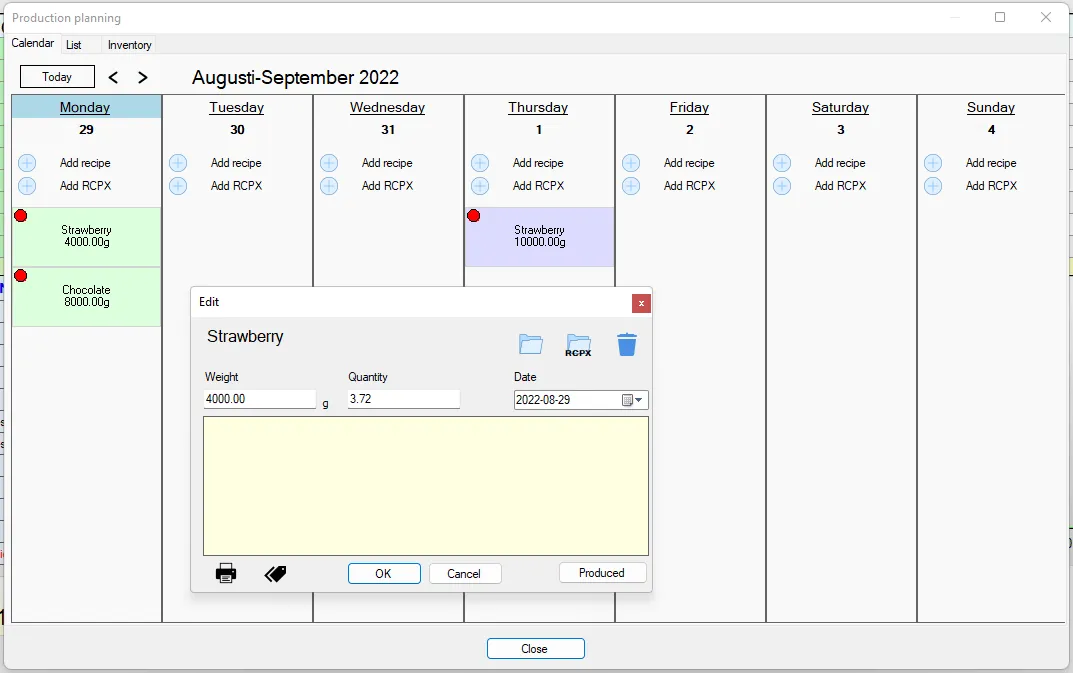Click red status dot on Thursday Strawberry entry
Viewport: 1073px width, 673px height.
pos(474,216)
